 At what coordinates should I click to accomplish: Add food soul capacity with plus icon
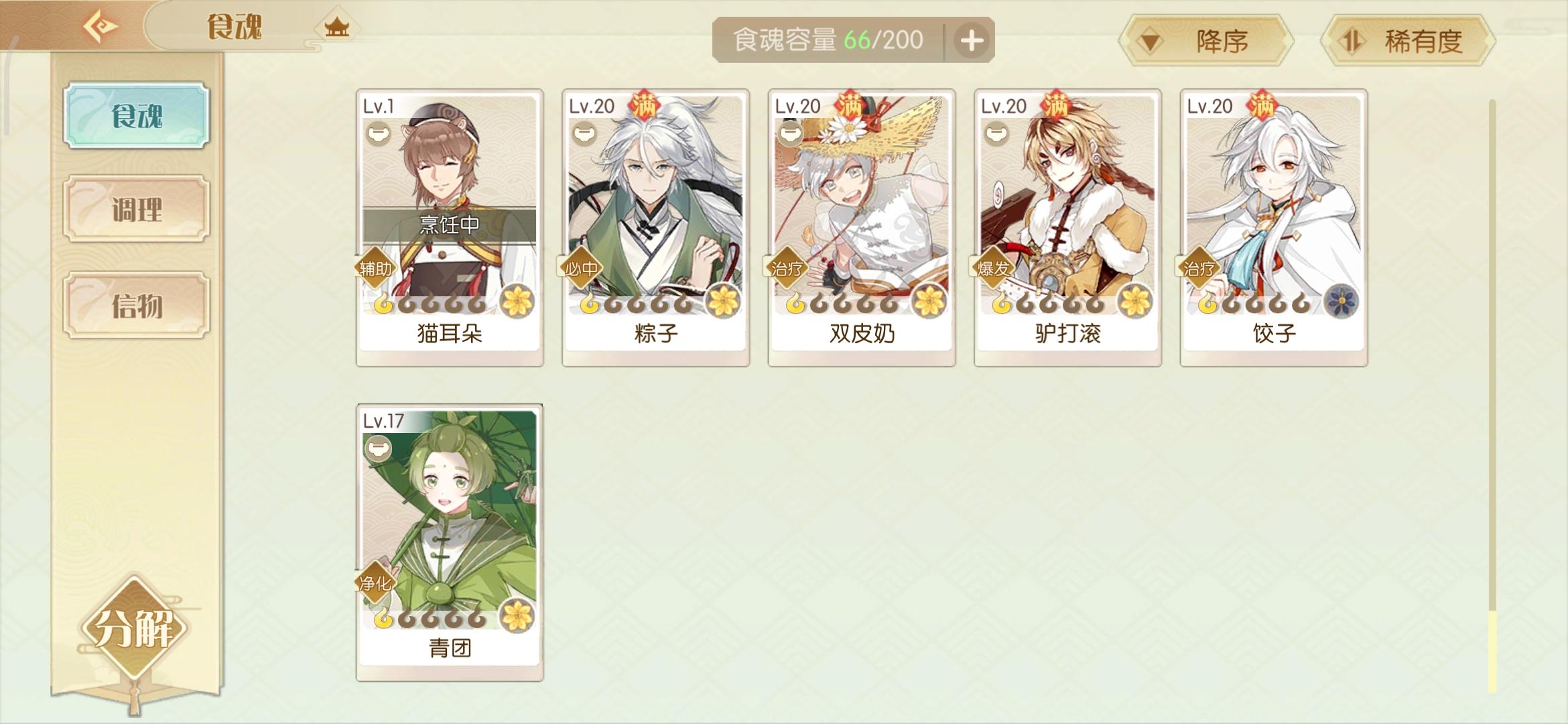pos(971,40)
